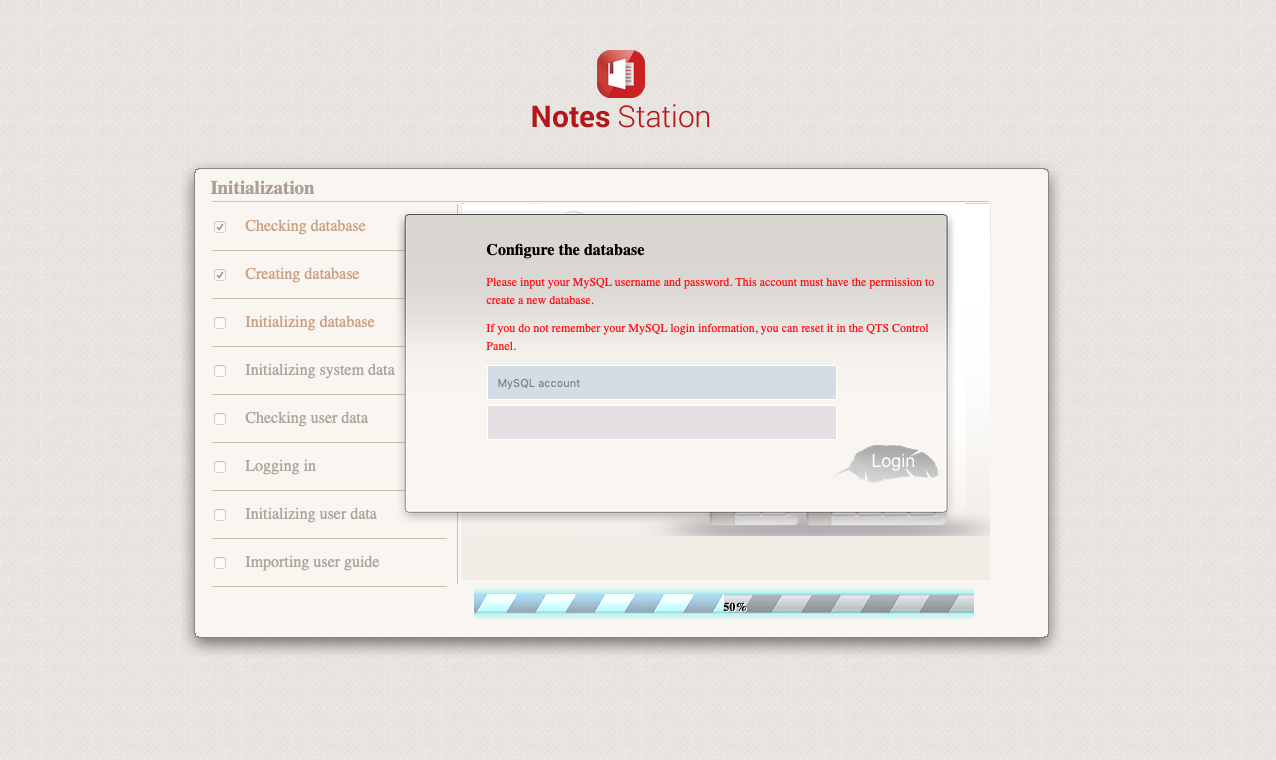Viewport: 1276px width, 760px height.
Task: Toggle the Importing user guide checkbox
Action: (220, 563)
